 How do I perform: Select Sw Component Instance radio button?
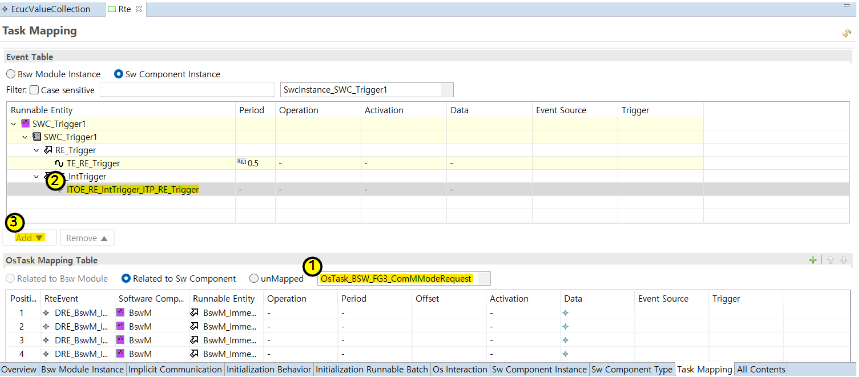118,74
